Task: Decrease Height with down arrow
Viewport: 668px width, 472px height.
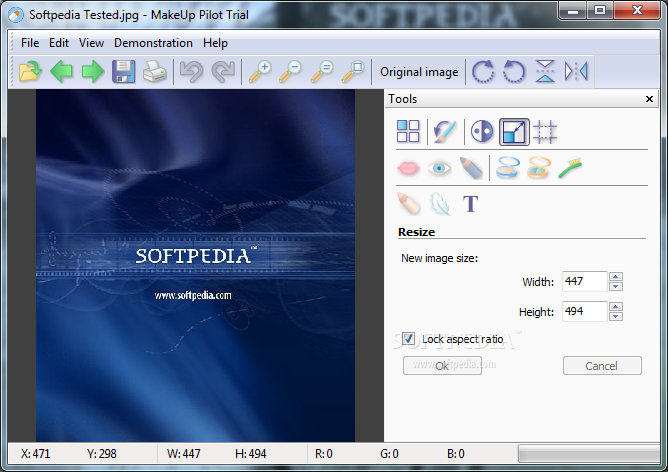Action: click(x=616, y=316)
